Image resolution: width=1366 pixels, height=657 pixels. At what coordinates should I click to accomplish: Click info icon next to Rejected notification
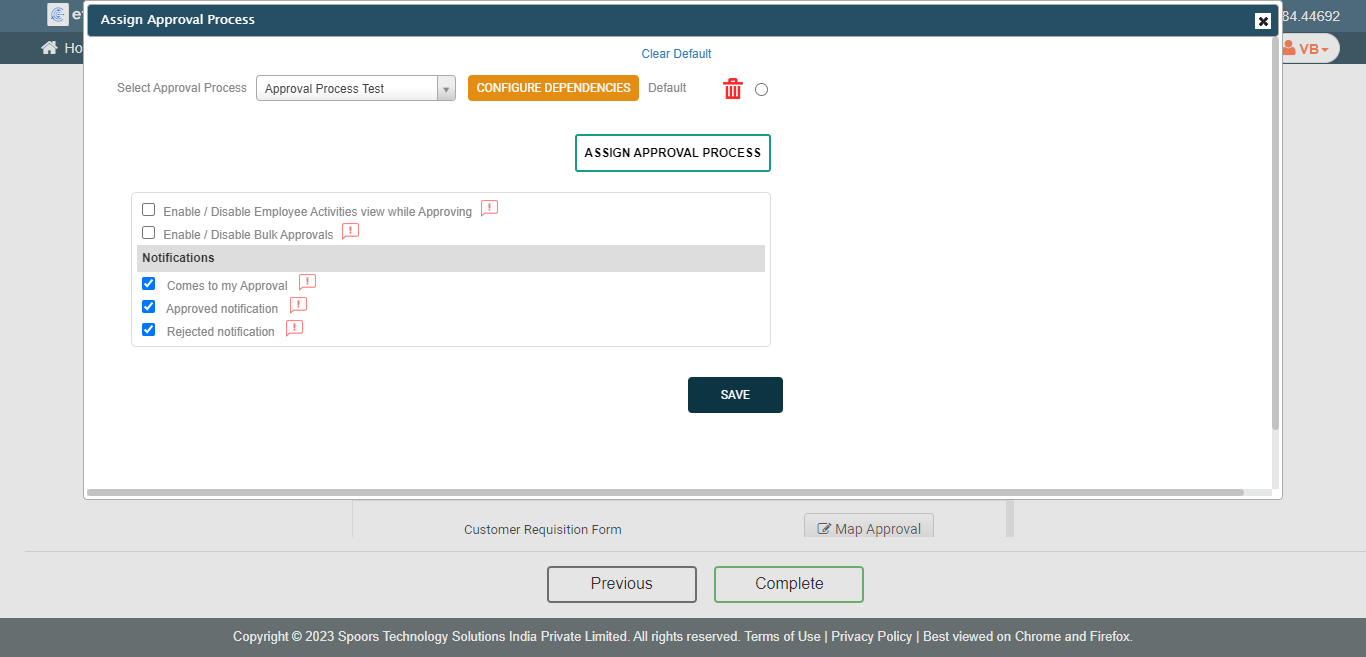point(294,329)
